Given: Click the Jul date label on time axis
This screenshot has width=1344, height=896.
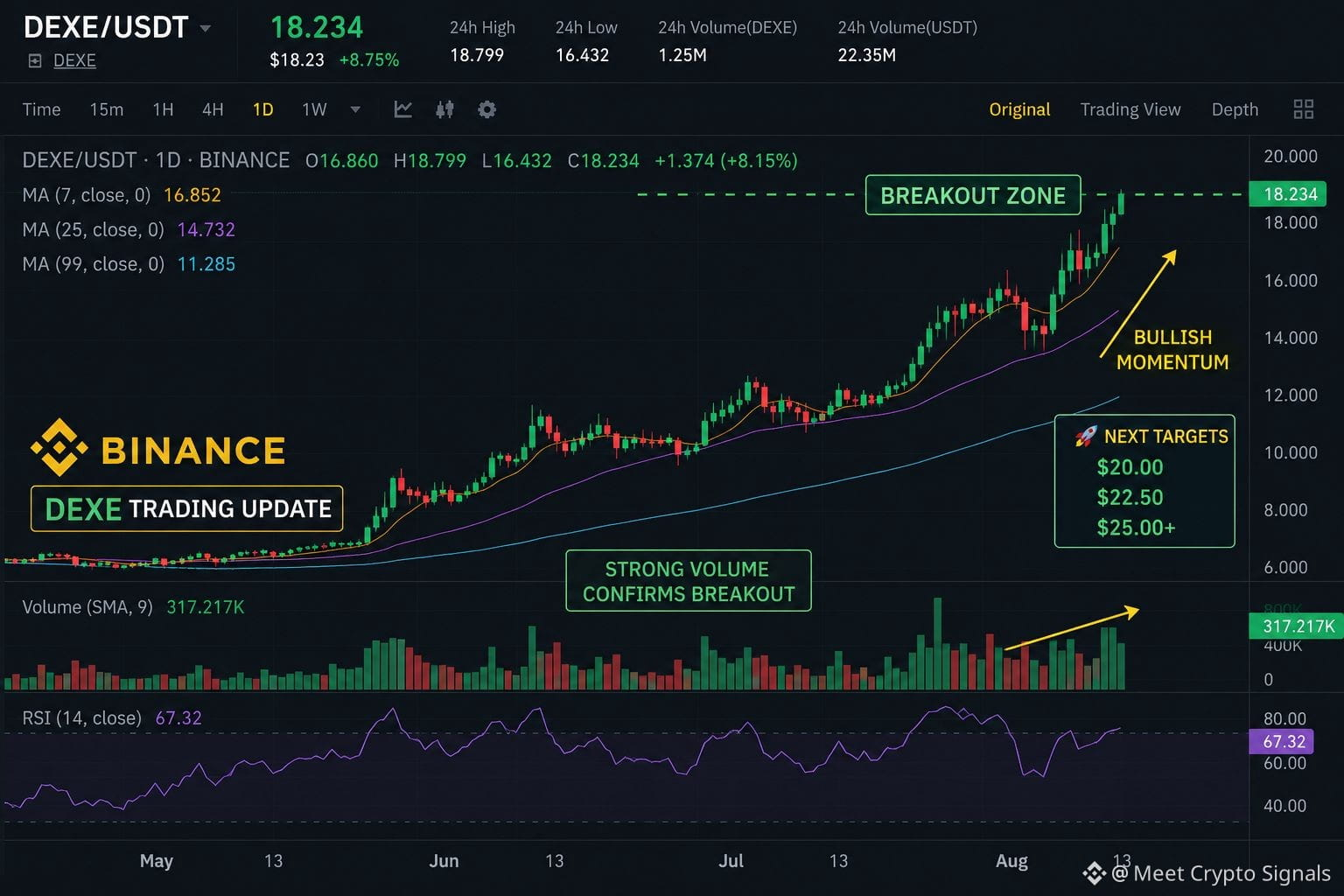Looking at the screenshot, I should (731, 860).
